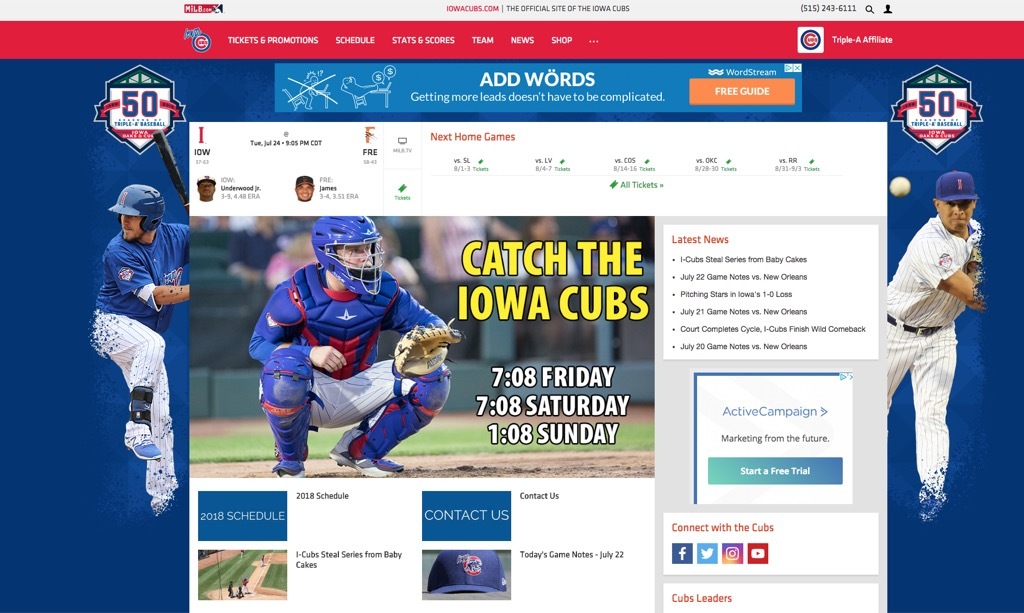Open the Instagram icon
This screenshot has height=613, width=1024.
click(733, 552)
